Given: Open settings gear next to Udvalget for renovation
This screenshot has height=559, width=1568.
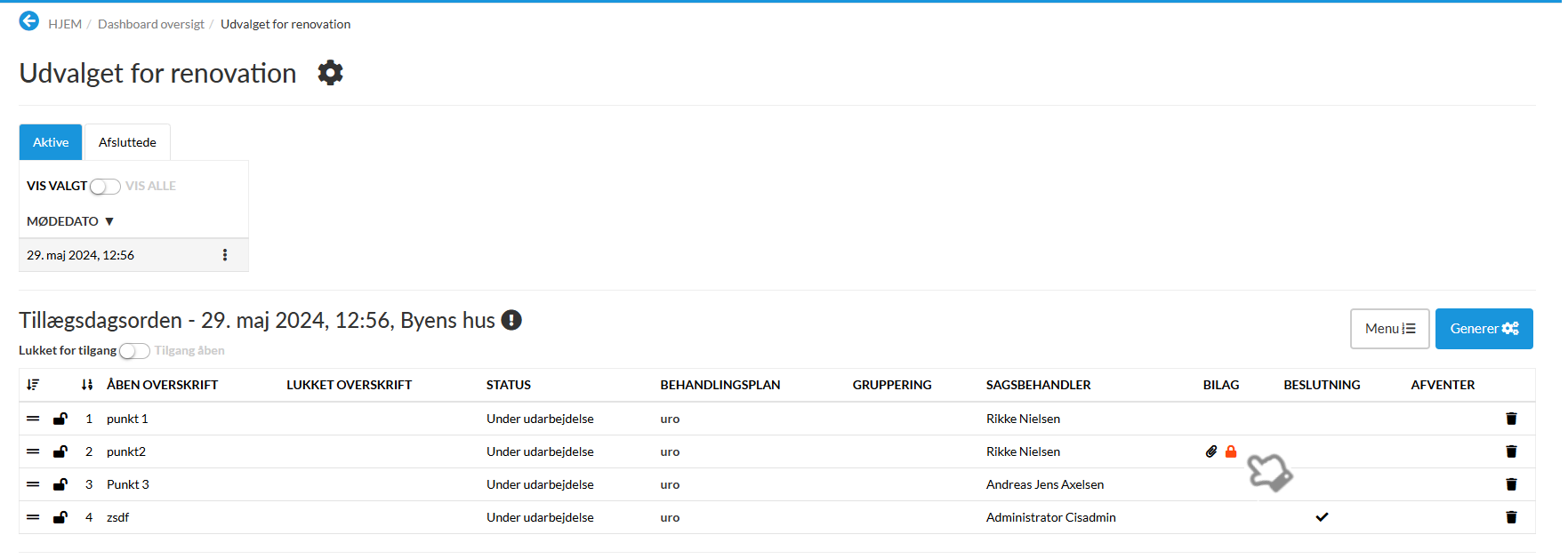Looking at the screenshot, I should (330, 73).
